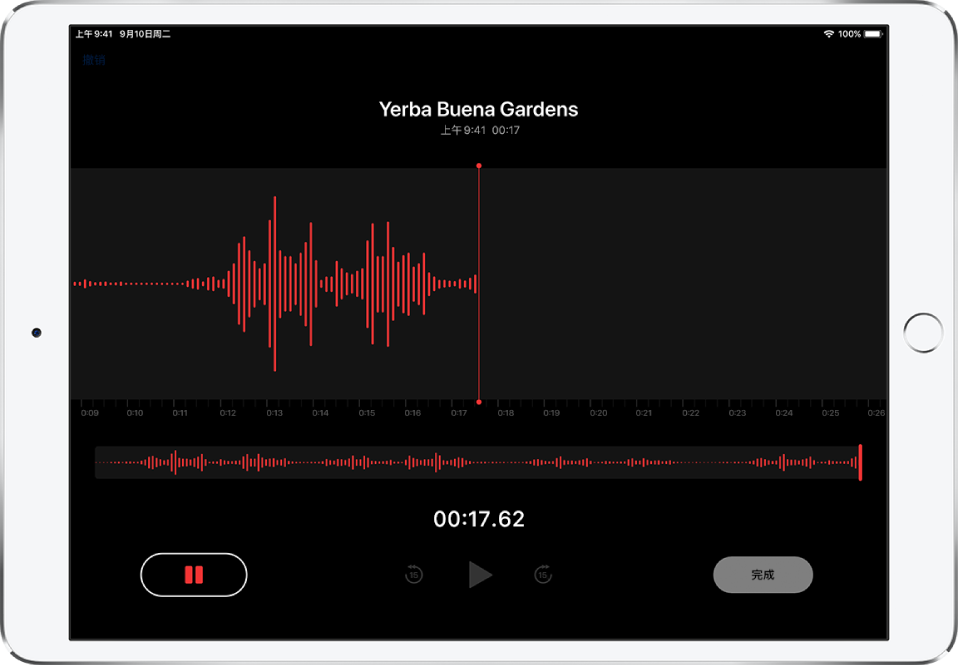958x665 pixels.
Task: Tap the status bar clock showing 上午9:41
Action: click(94, 34)
